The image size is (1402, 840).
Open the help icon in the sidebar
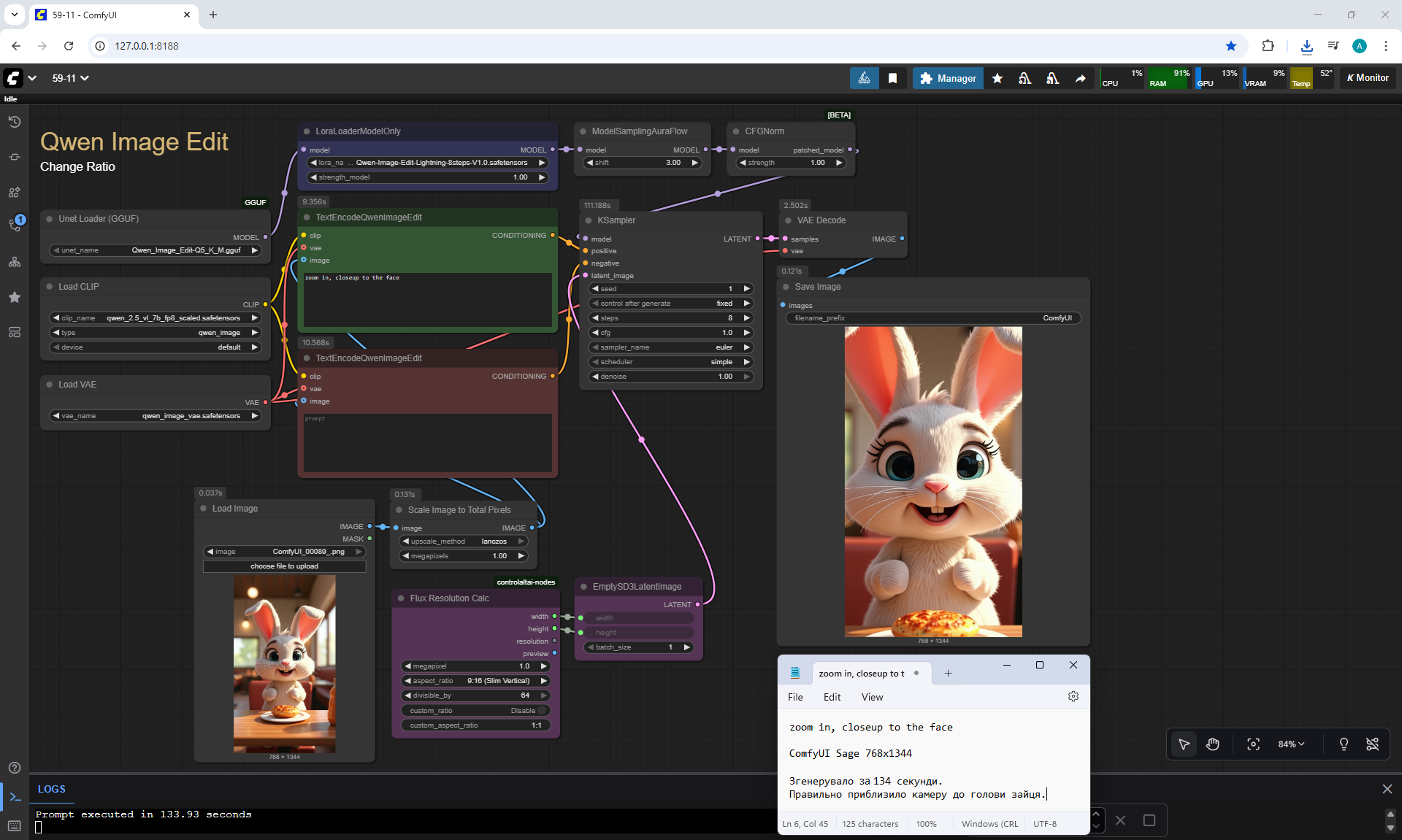click(x=14, y=768)
